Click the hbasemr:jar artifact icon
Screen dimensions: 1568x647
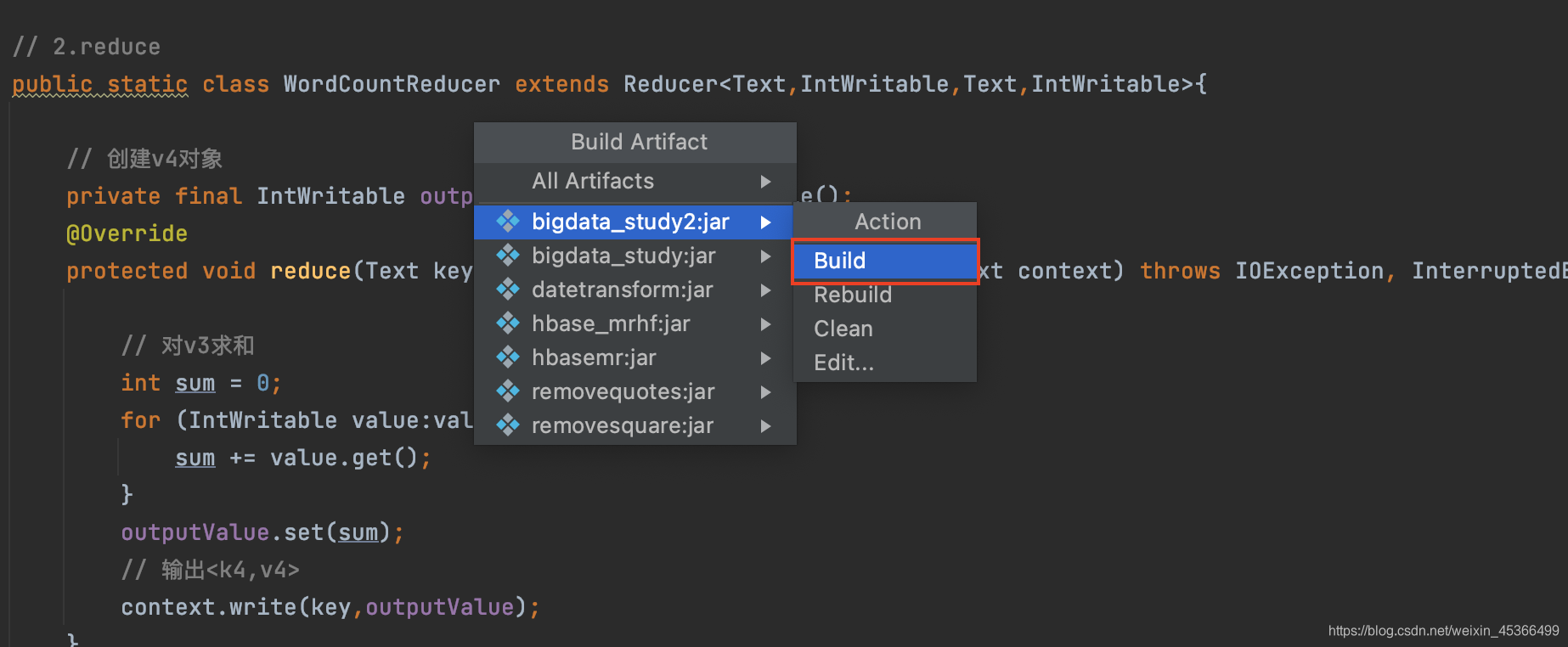[508, 357]
